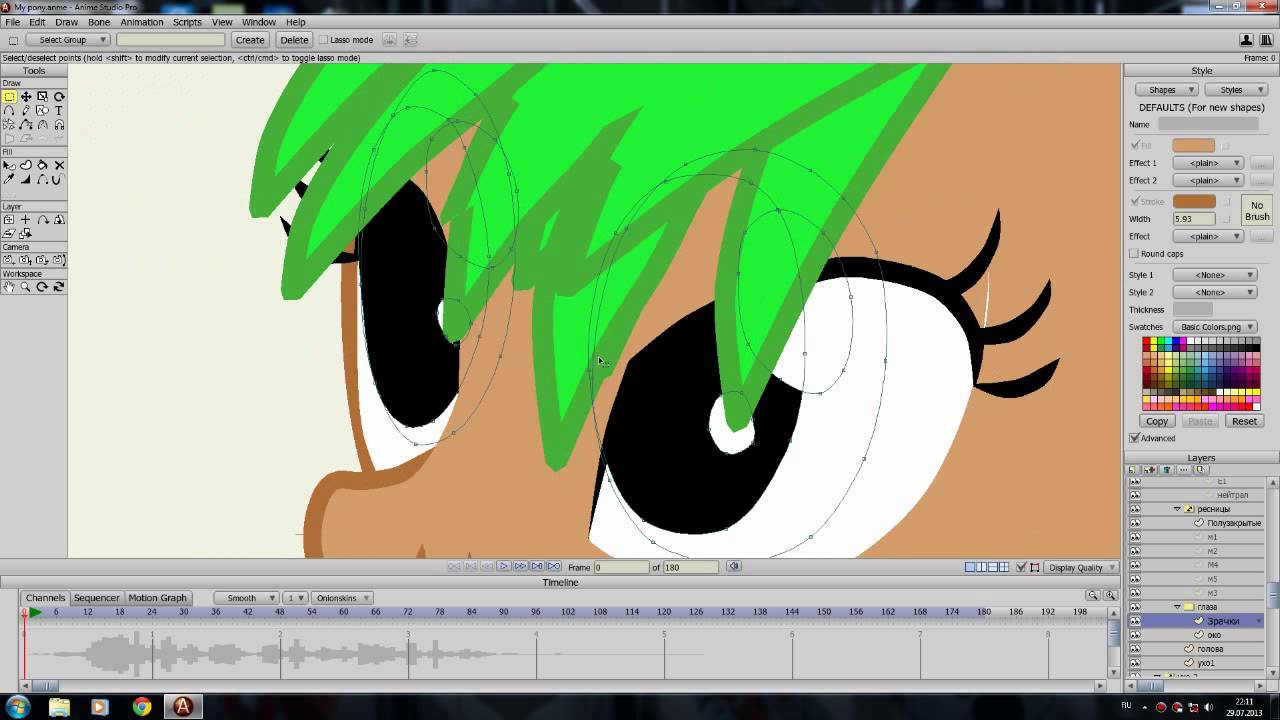Select the Pan Workspace hand tool
Viewport: 1280px width, 720px height.
(9, 287)
